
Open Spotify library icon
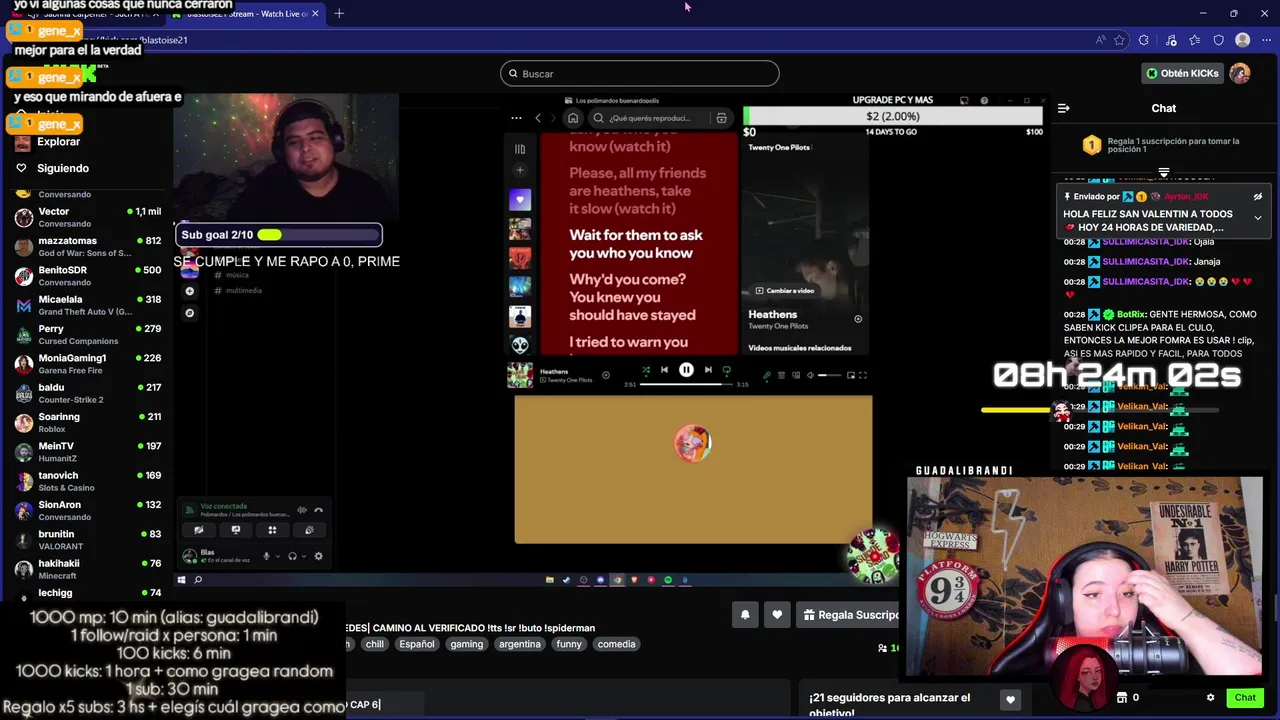click(x=519, y=149)
